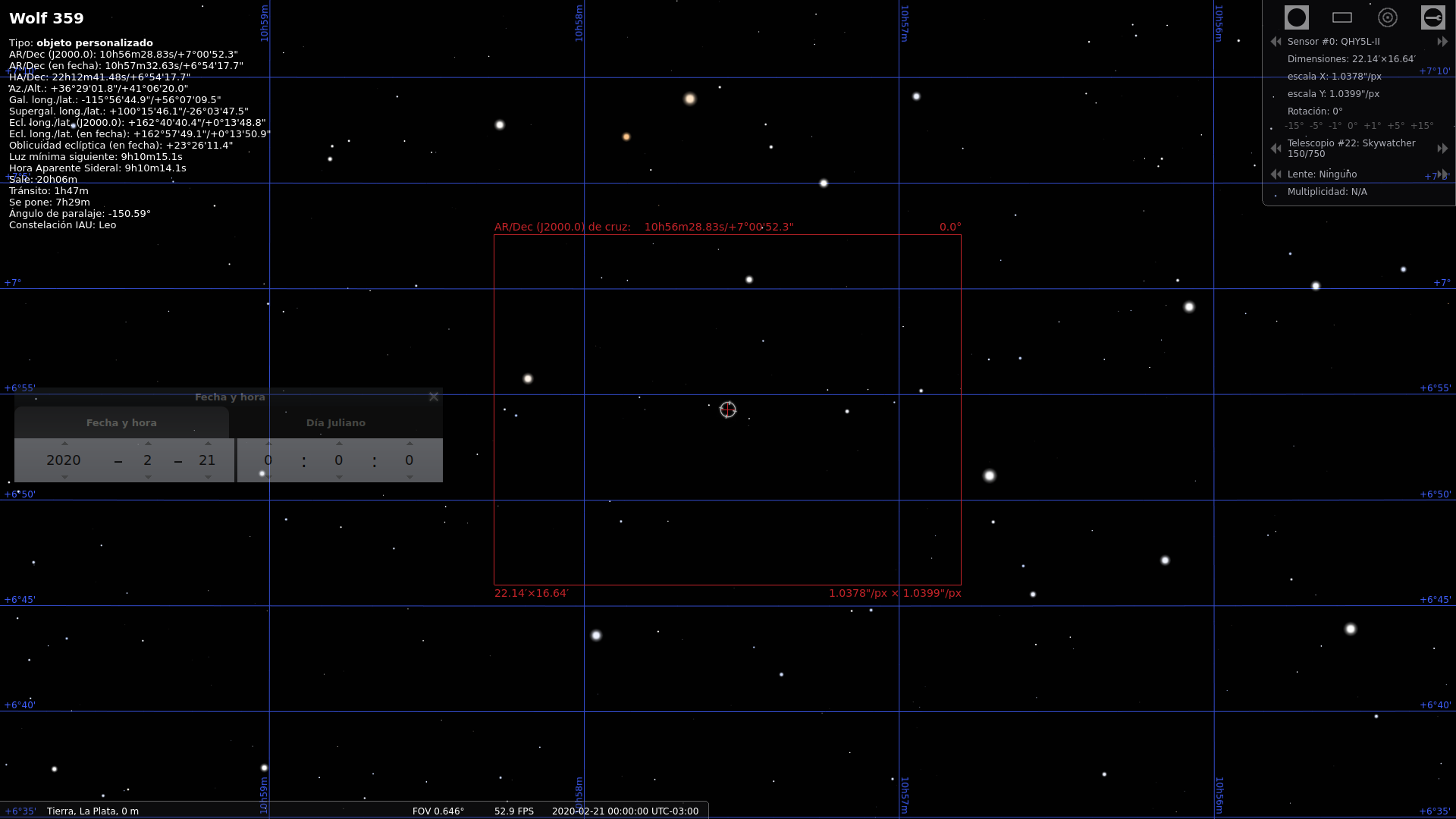Viewport: 1456px width, 819px height.
Task: Click the hours field of the time
Action: click(x=268, y=460)
